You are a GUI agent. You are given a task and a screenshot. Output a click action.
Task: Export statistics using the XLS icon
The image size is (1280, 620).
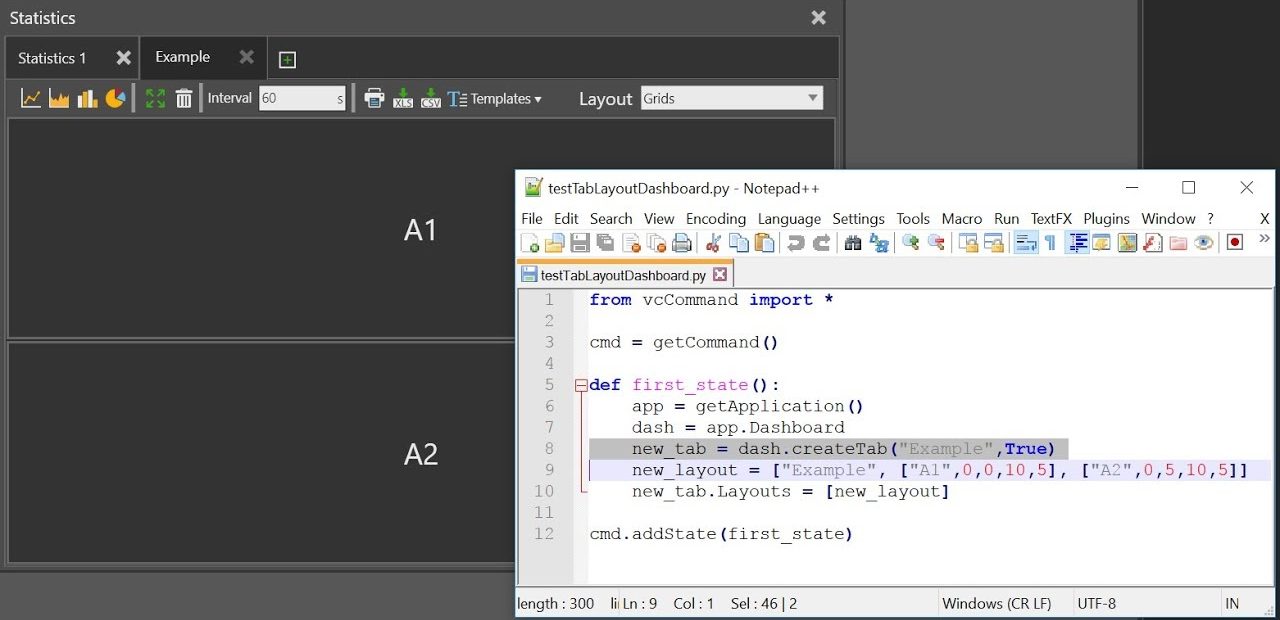pyautogui.click(x=401, y=97)
